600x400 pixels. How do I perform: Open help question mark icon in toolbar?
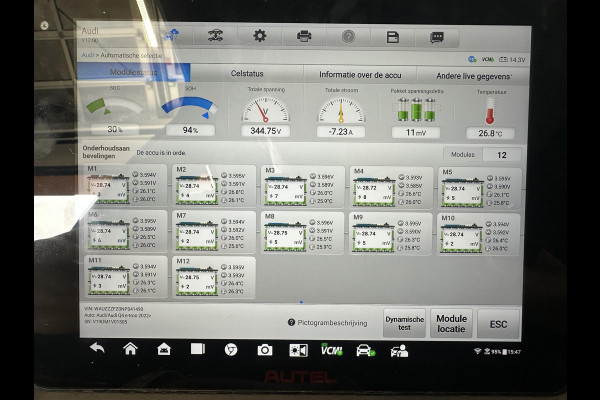[348, 37]
